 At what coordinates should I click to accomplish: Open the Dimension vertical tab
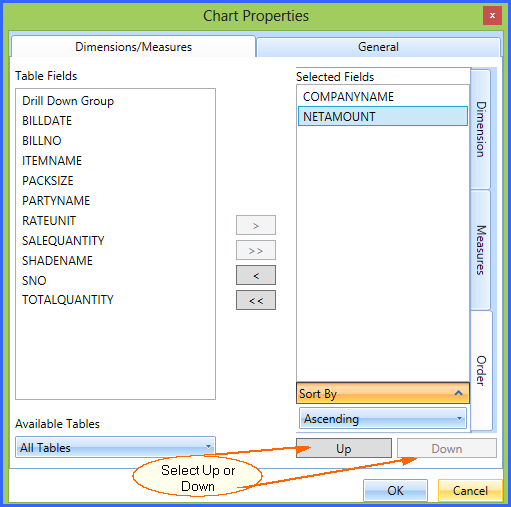click(x=481, y=129)
